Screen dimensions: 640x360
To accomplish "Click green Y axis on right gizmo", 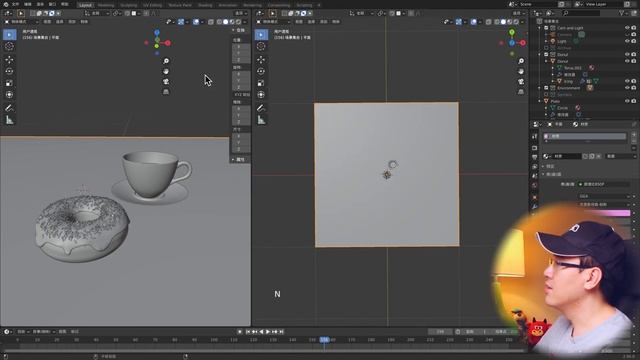I will pos(512,32).
